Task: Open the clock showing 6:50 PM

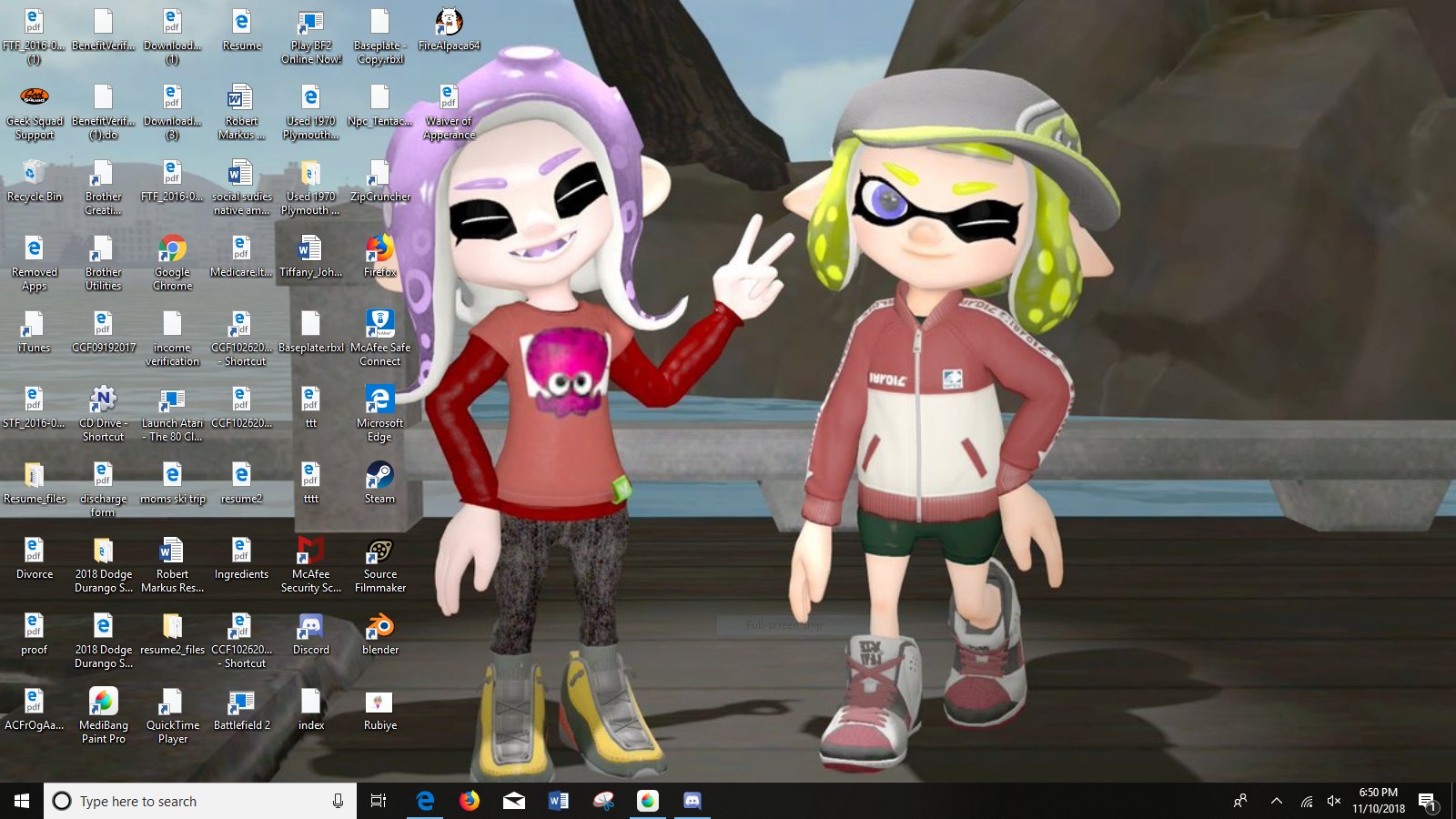Action: [x=1379, y=801]
